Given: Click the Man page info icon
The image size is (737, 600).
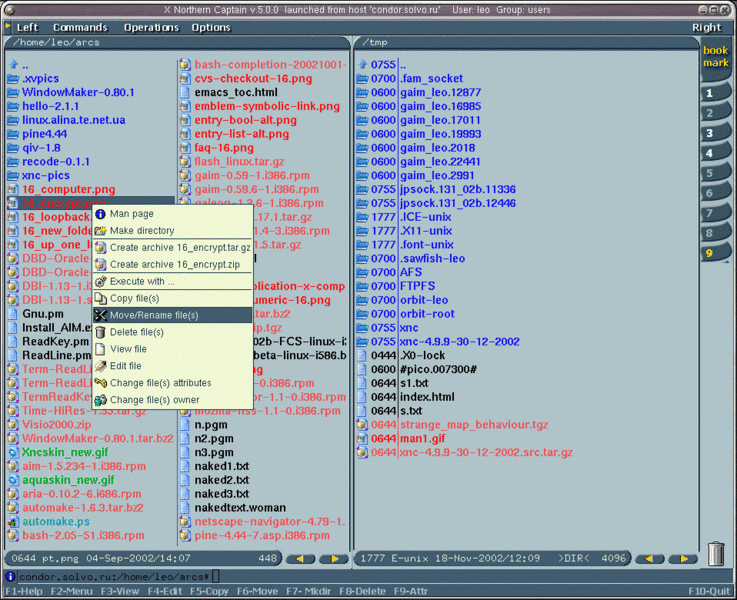Looking at the screenshot, I should [x=101, y=214].
